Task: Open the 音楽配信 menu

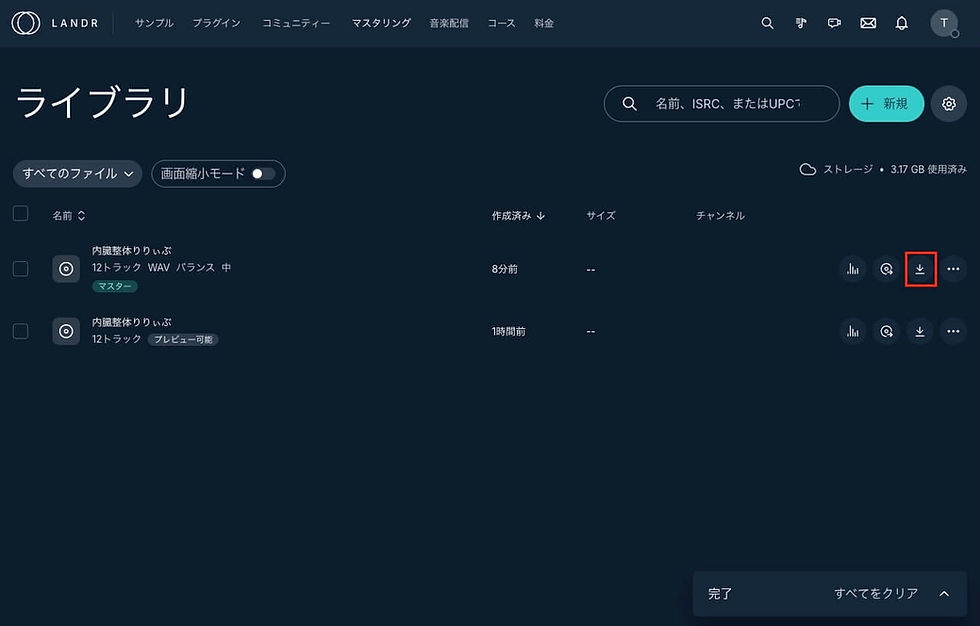Action: coord(449,23)
